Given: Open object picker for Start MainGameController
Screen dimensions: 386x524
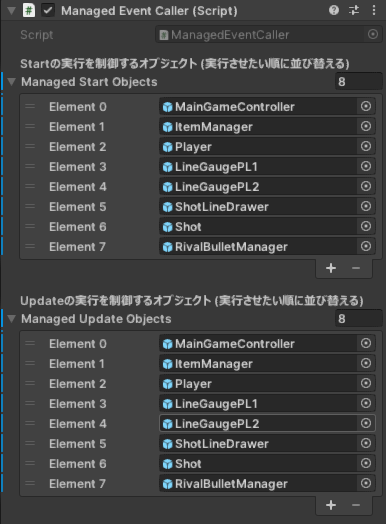Looking at the screenshot, I should pyautogui.click(x=366, y=107).
